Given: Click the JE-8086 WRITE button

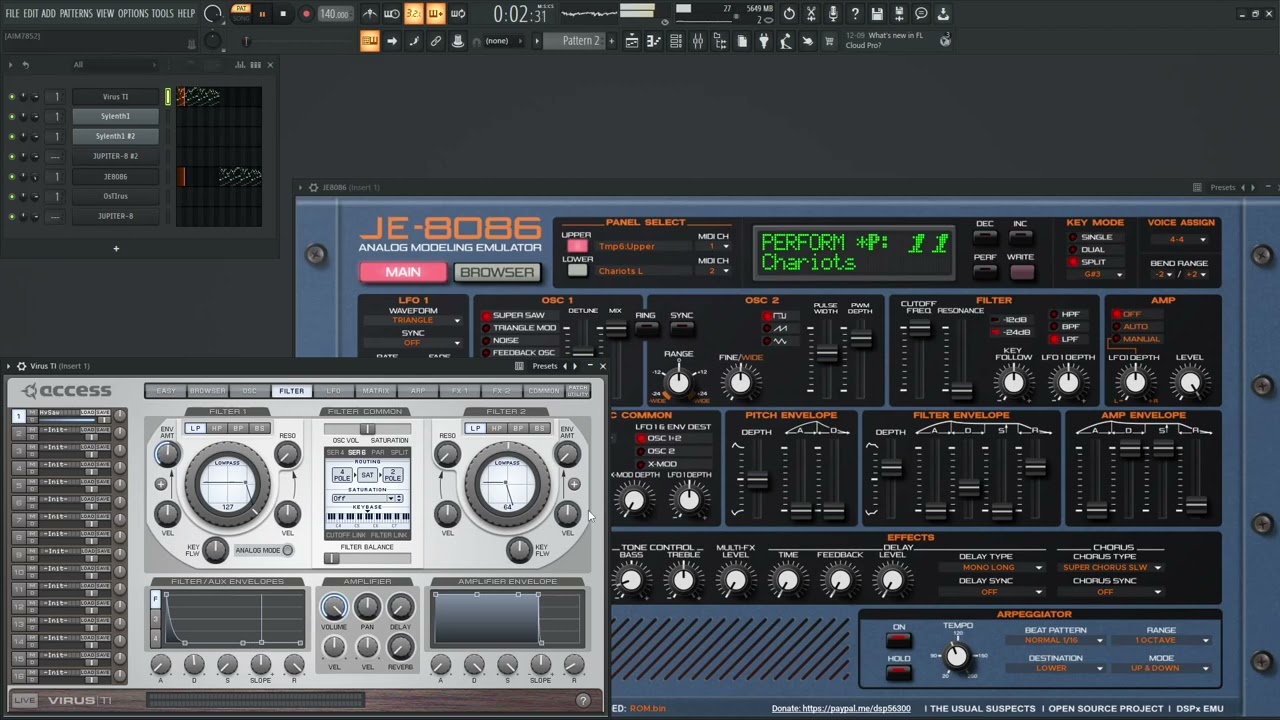Looking at the screenshot, I should coord(1020,273).
